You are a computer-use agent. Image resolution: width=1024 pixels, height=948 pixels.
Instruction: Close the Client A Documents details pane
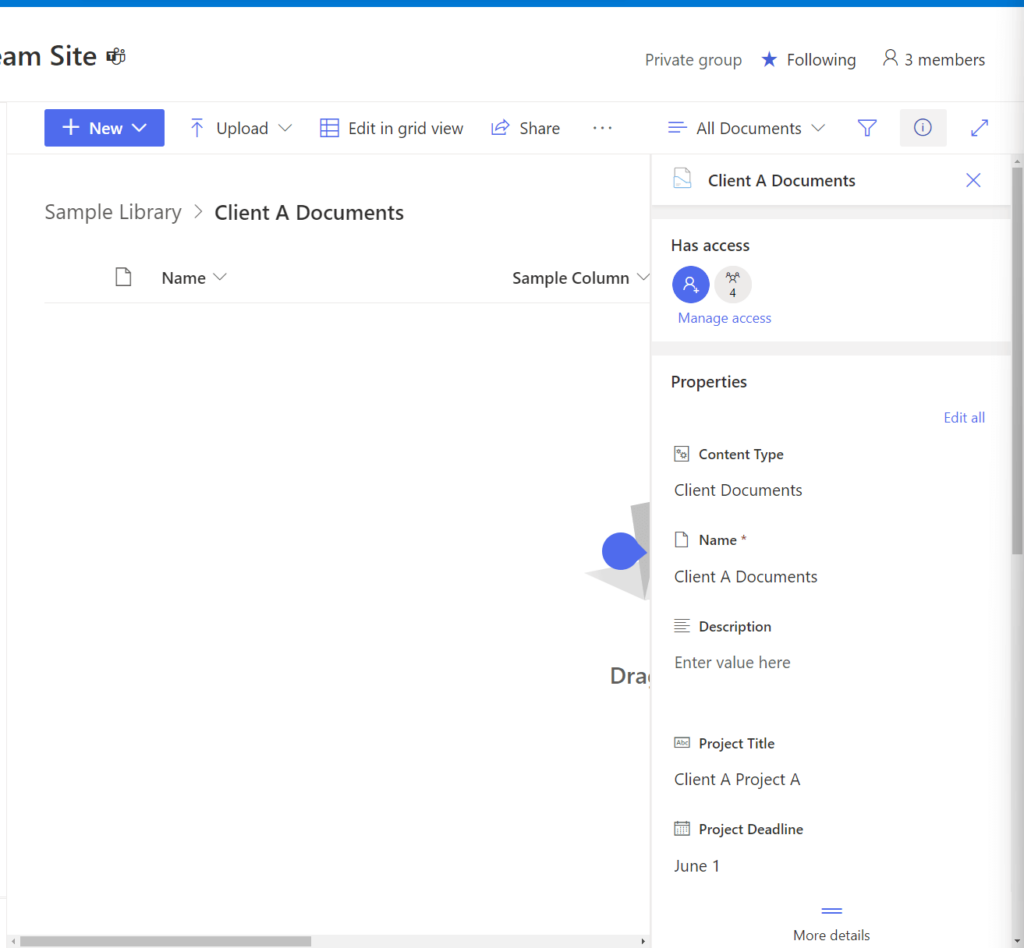coord(973,180)
